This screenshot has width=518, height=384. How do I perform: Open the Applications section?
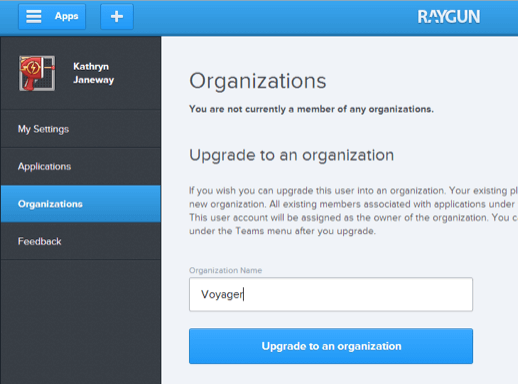(81, 166)
